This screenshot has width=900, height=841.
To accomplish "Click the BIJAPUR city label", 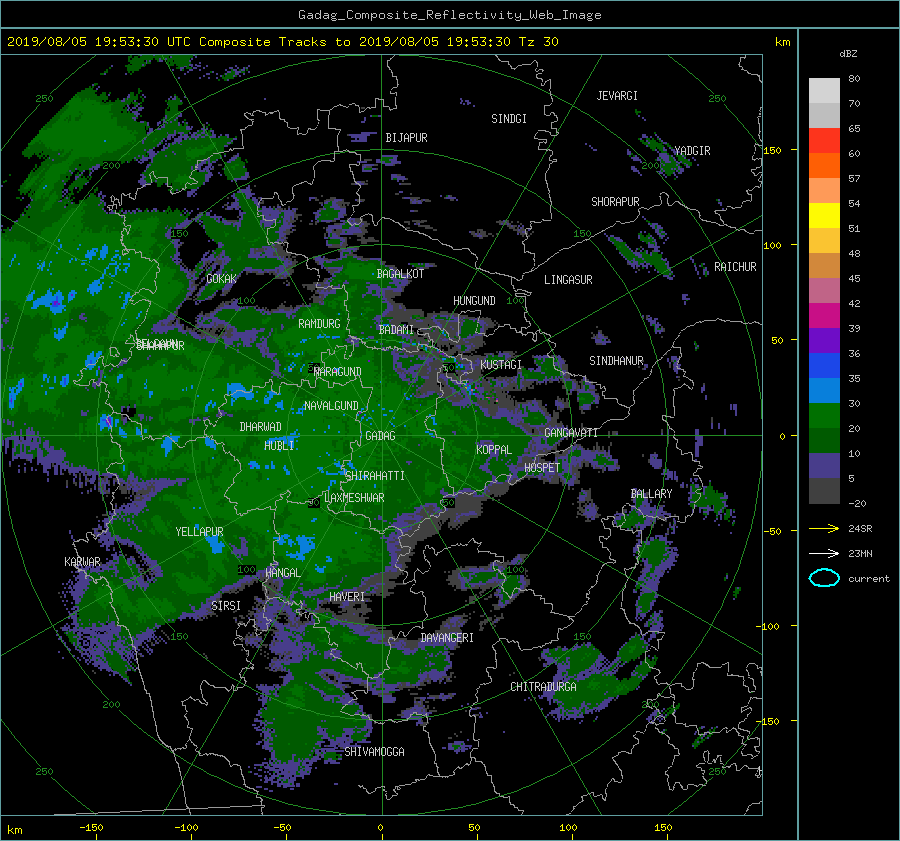I will 406,138.
